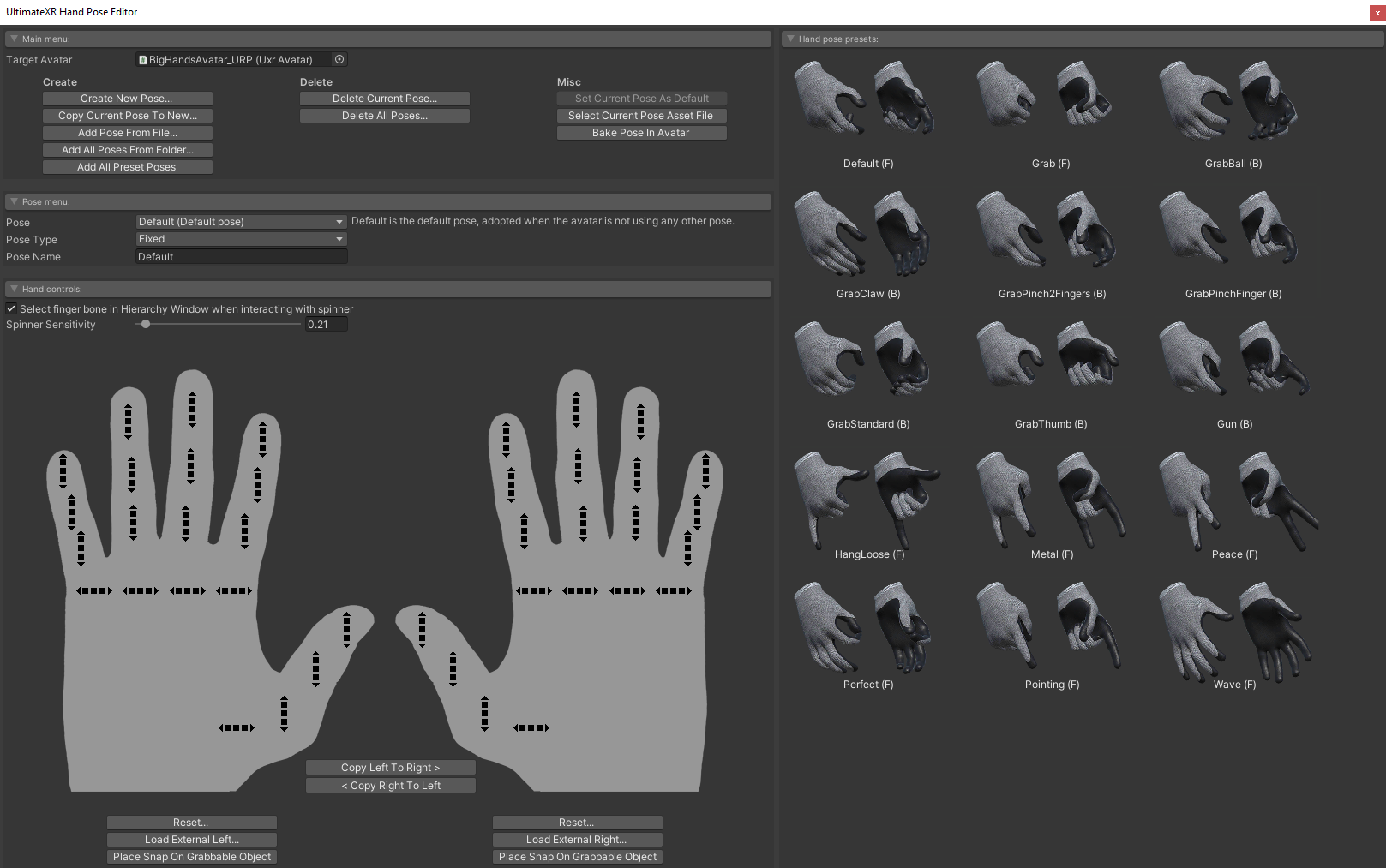This screenshot has width=1386, height=868.
Task: Click the left hand middle fingertip spinner
Action: (x=192, y=410)
